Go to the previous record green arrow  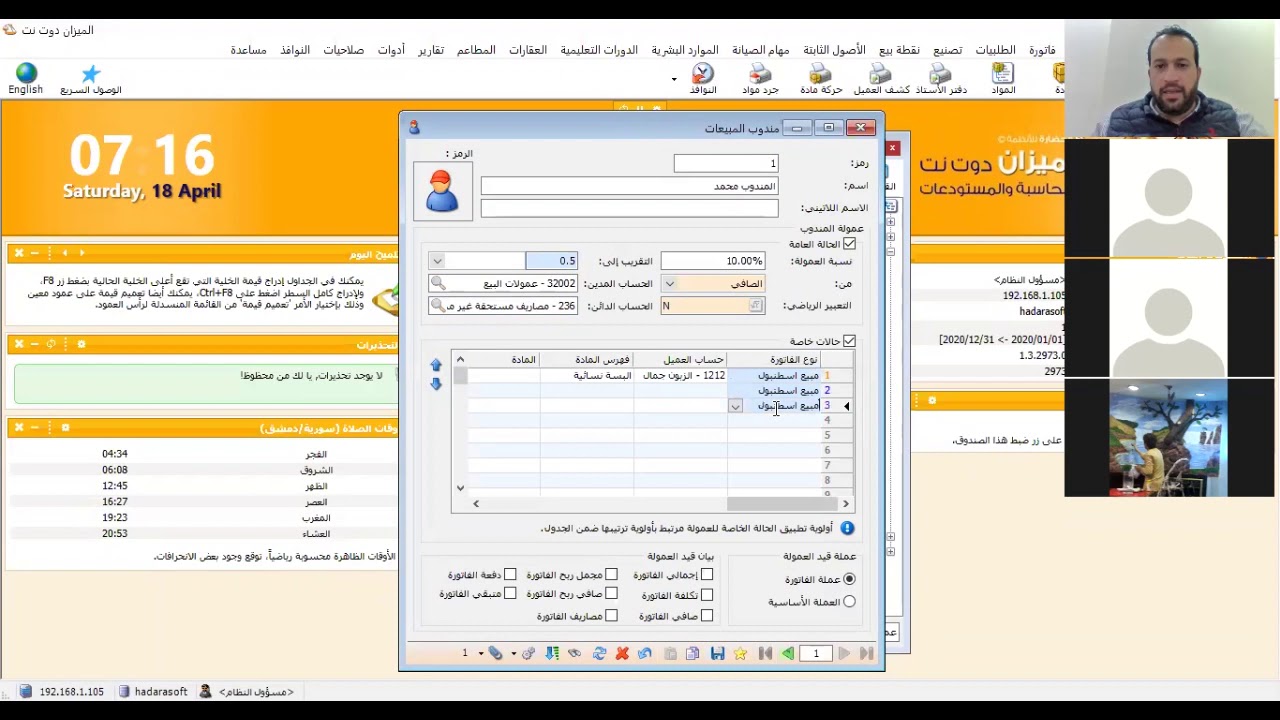(x=788, y=654)
